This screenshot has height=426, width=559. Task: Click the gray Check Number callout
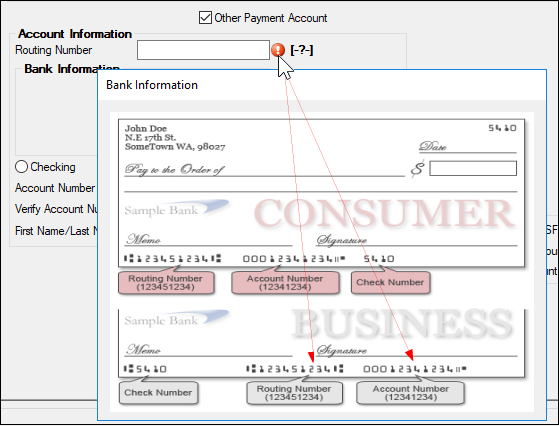(x=158, y=392)
